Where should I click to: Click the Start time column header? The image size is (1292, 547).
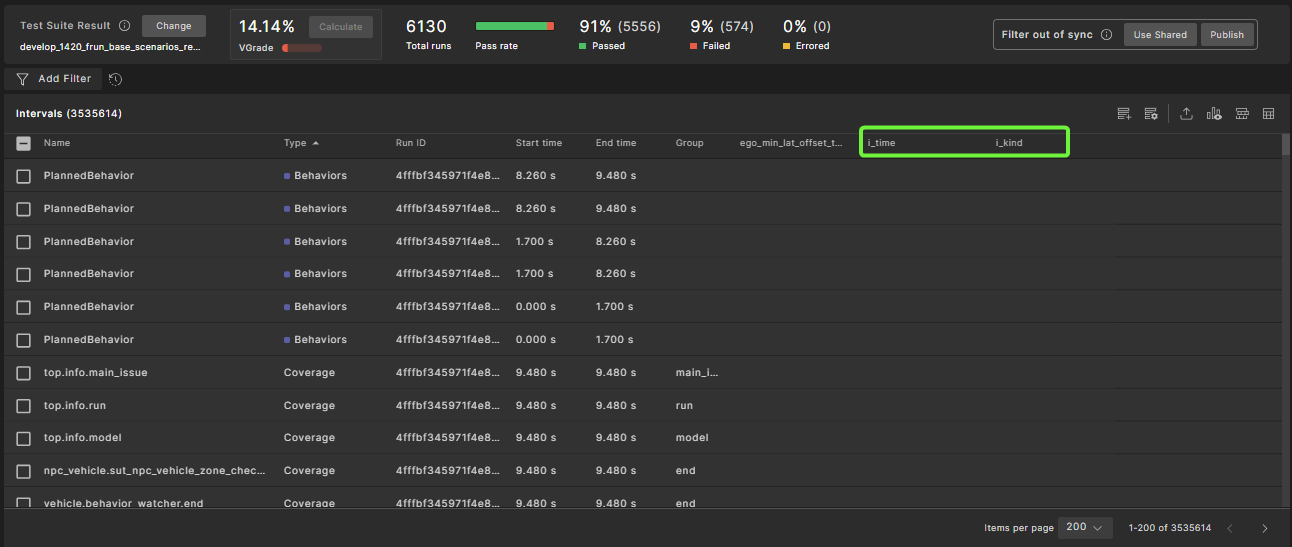pyautogui.click(x=538, y=143)
